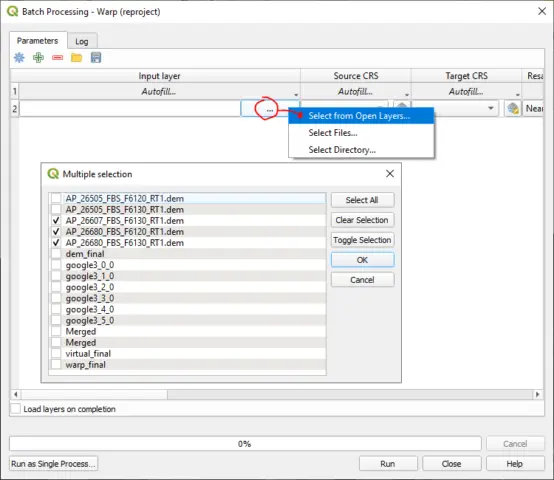Click the Toggle Selection button
Image resolution: width=554 pixels, height=480 pixels.
click(362, 240)
